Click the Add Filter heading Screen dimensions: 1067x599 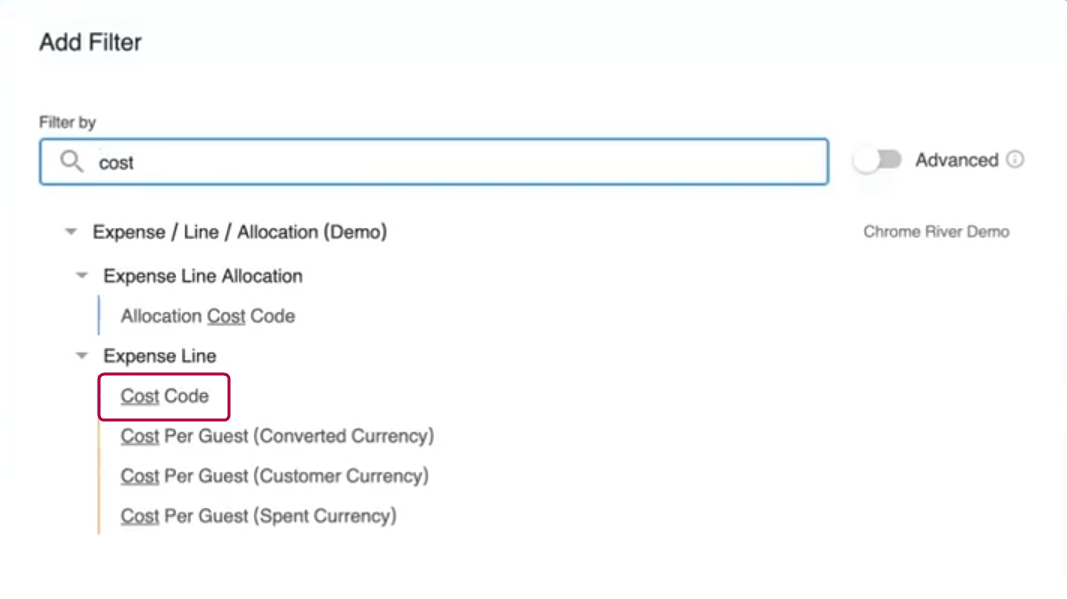click(90, 42)
